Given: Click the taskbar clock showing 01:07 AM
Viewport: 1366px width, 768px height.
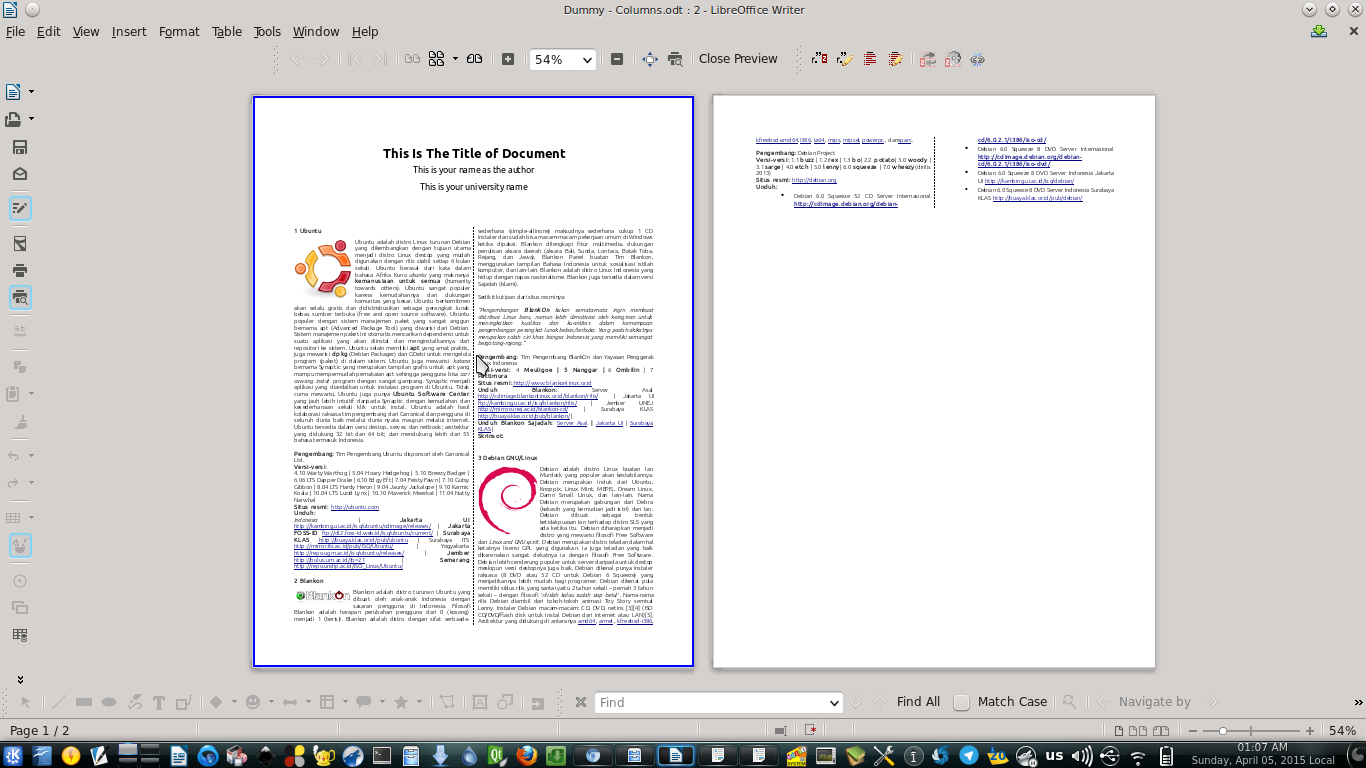Looking at the screenshot, I should pos(1262,754).
